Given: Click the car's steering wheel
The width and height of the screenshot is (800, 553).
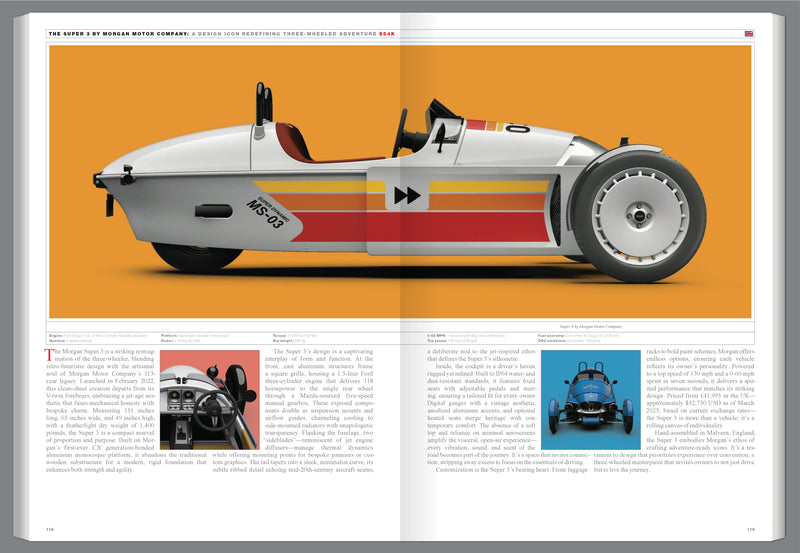Looking at the screenshot, I should (x=401, y=132).
